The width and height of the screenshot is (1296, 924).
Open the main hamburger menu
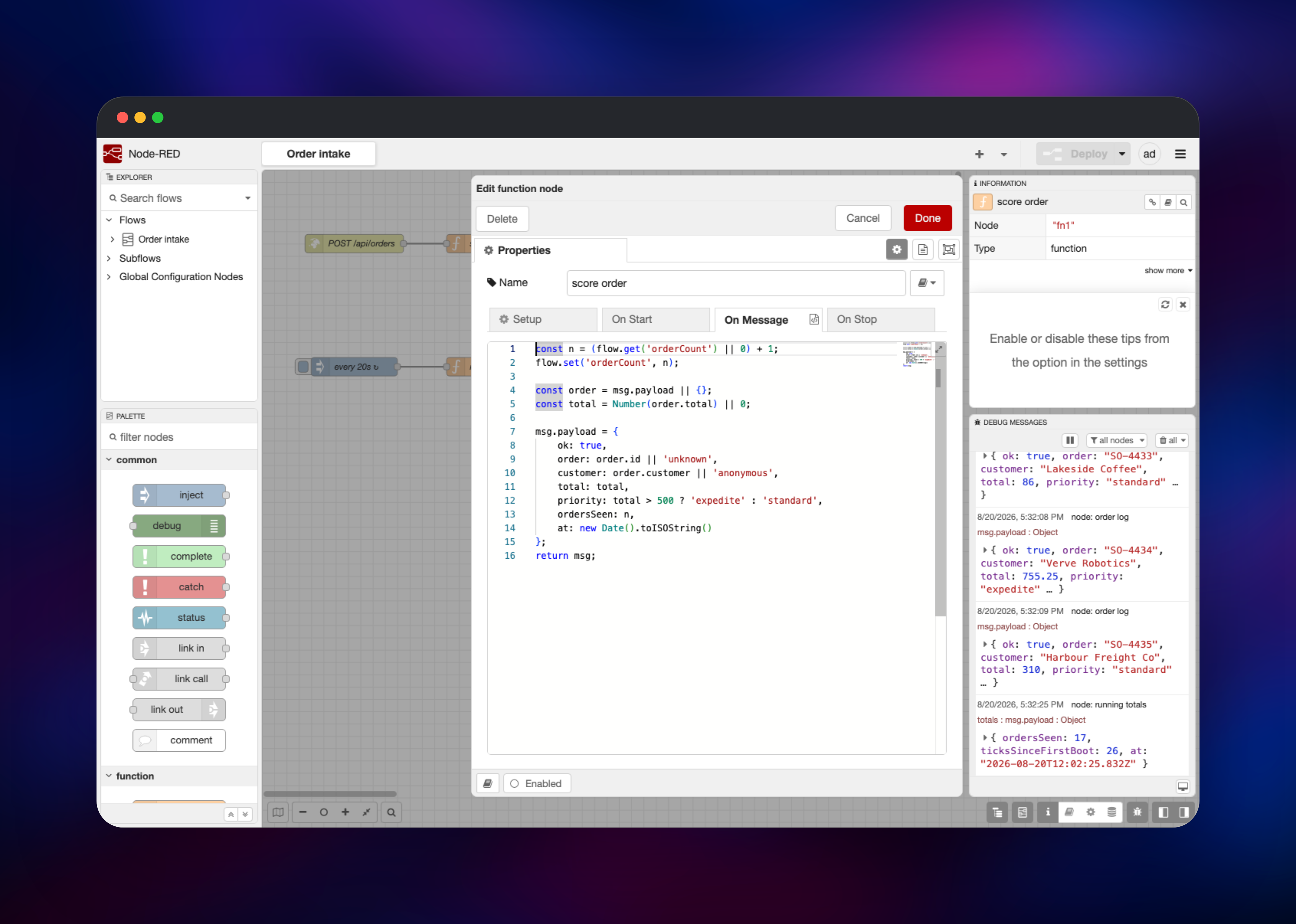[x=1180, y=154]
